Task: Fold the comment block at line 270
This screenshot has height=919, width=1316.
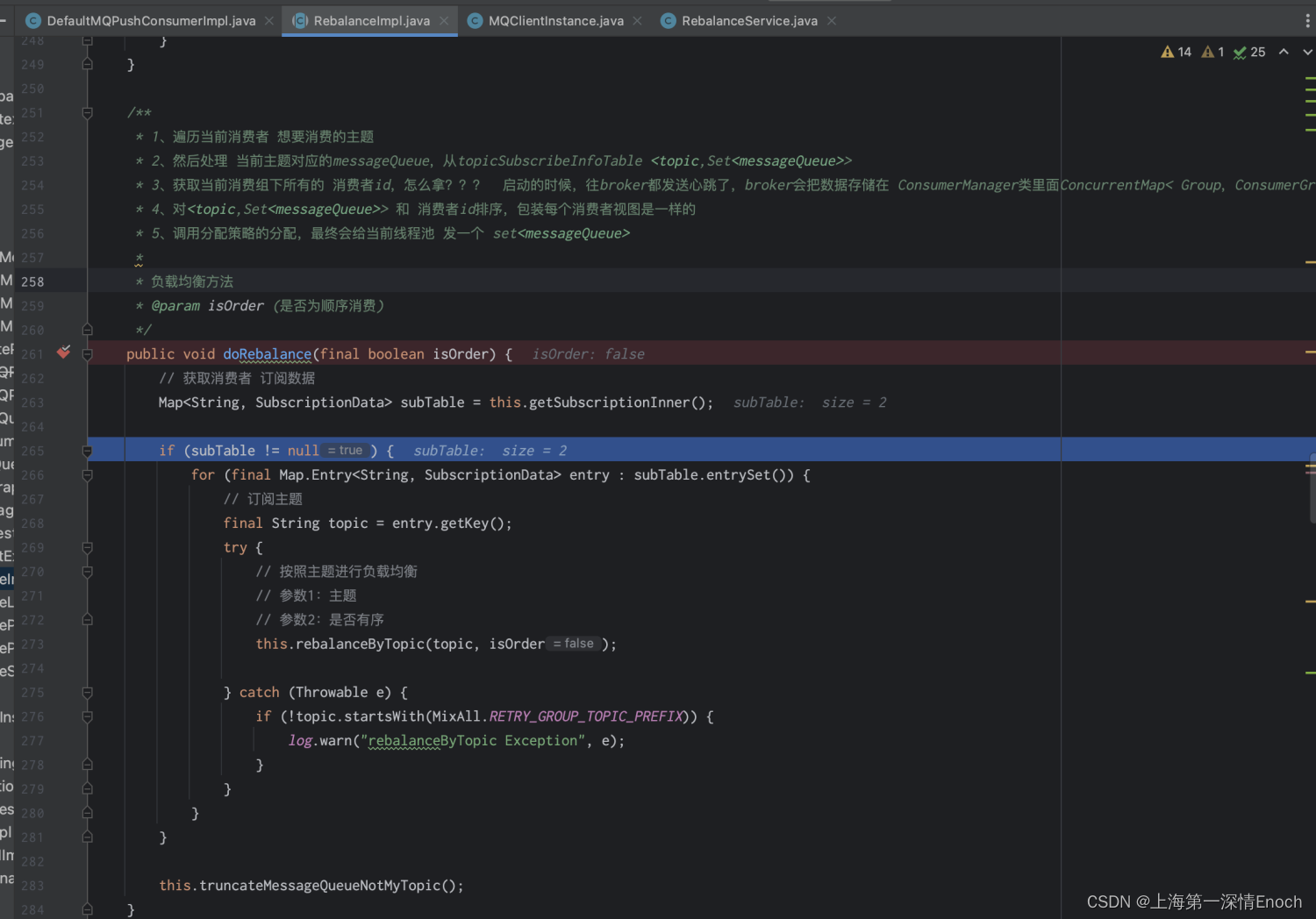Action: (x=87, y=572)
